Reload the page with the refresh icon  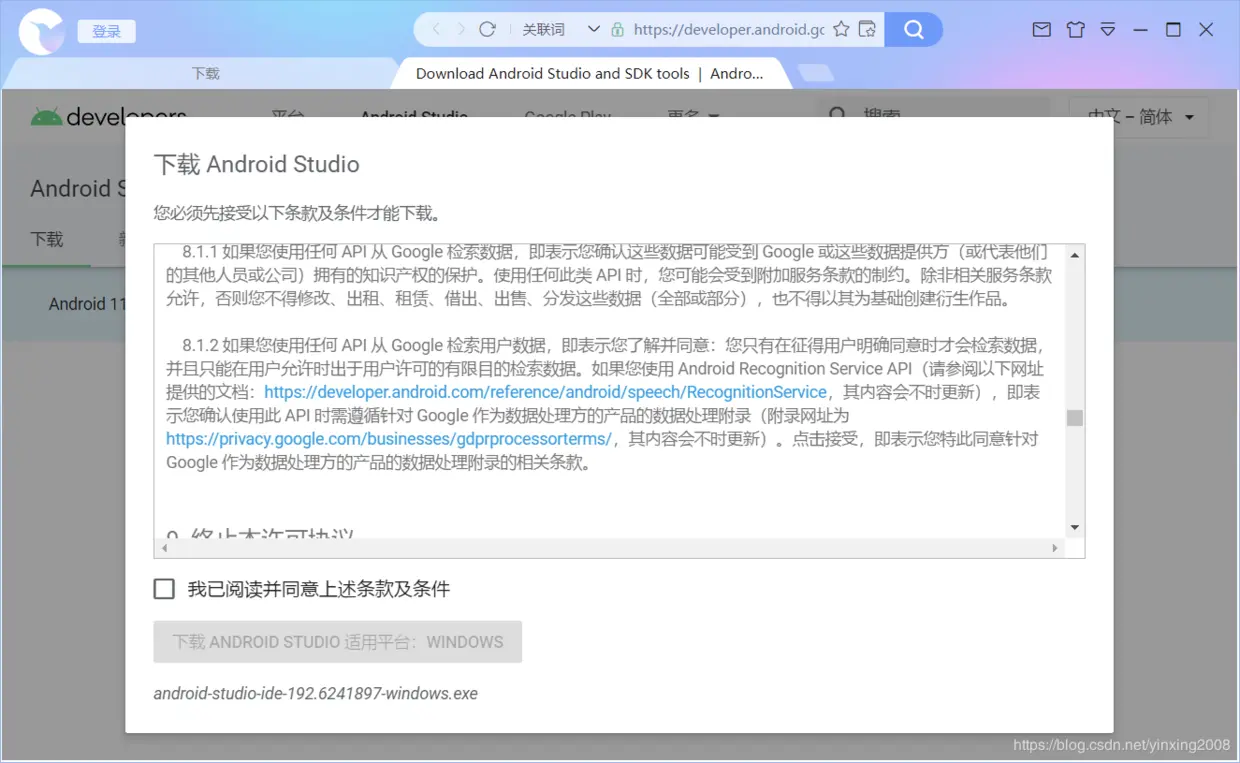(488, 29)
